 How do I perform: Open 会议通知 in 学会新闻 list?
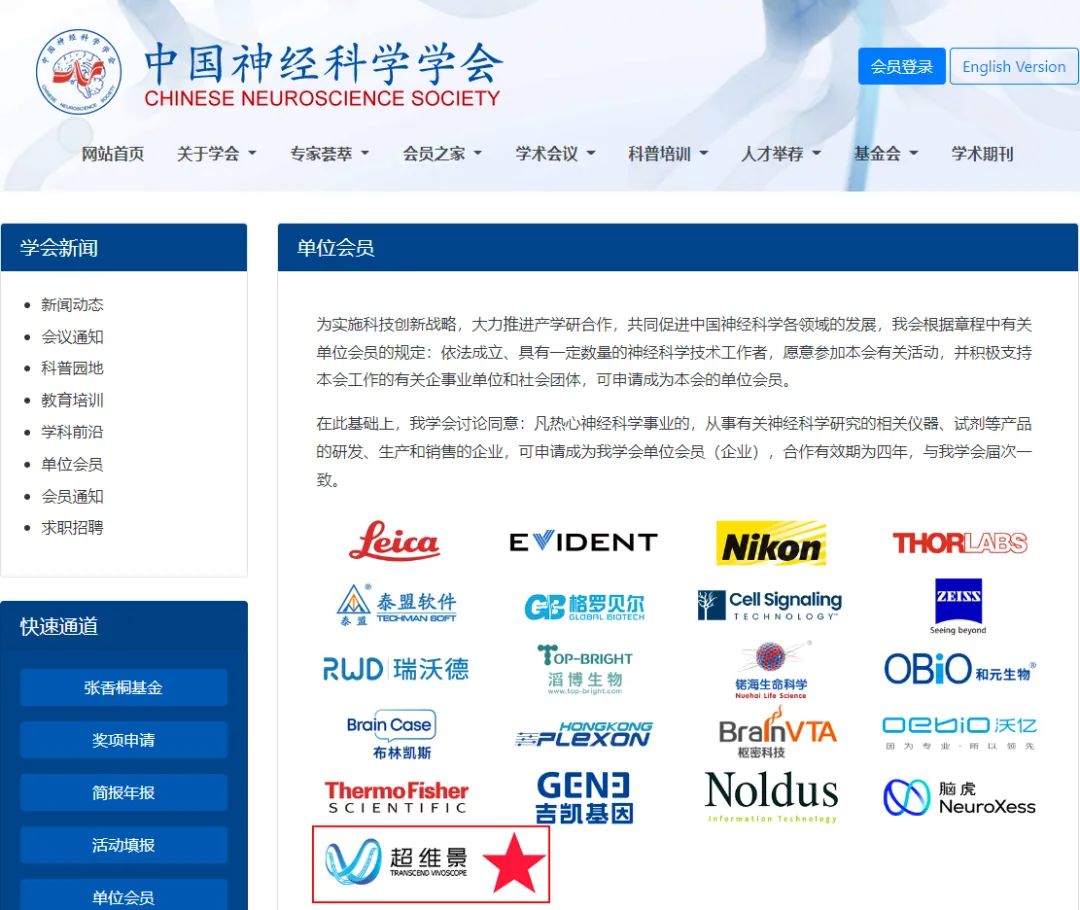72,337
